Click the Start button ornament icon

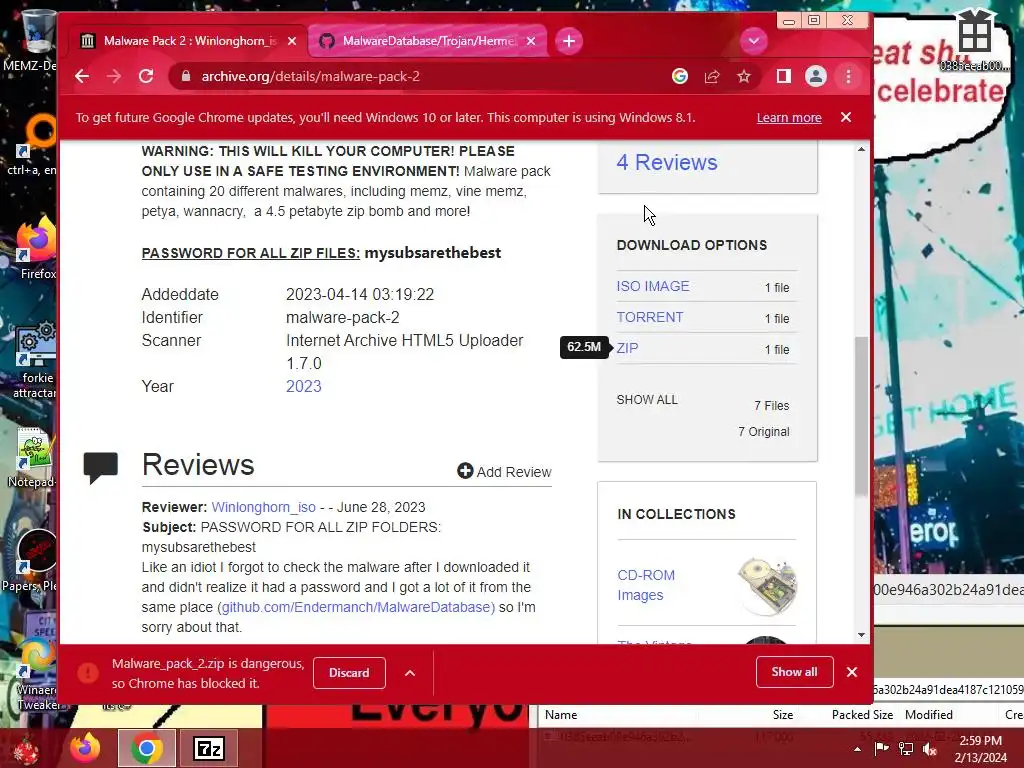(x=26, y=749)
